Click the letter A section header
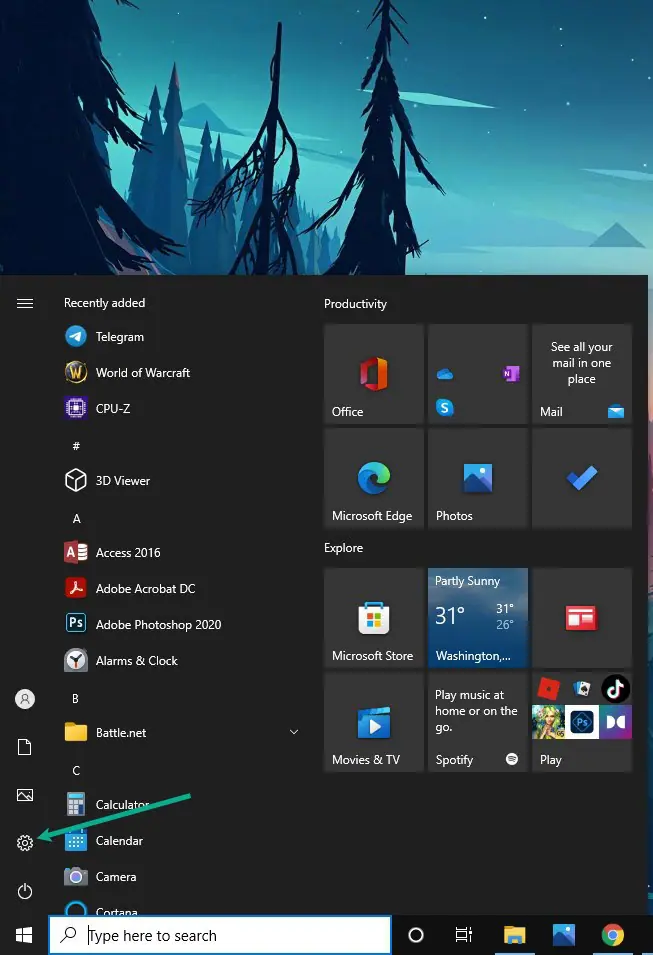The height and width of the screenshot is (955, 653). (x=76, y=518)
